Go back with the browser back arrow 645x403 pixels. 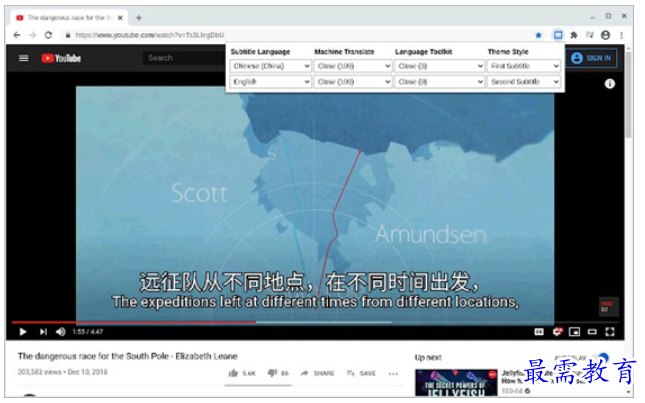(x=17, y=35)
